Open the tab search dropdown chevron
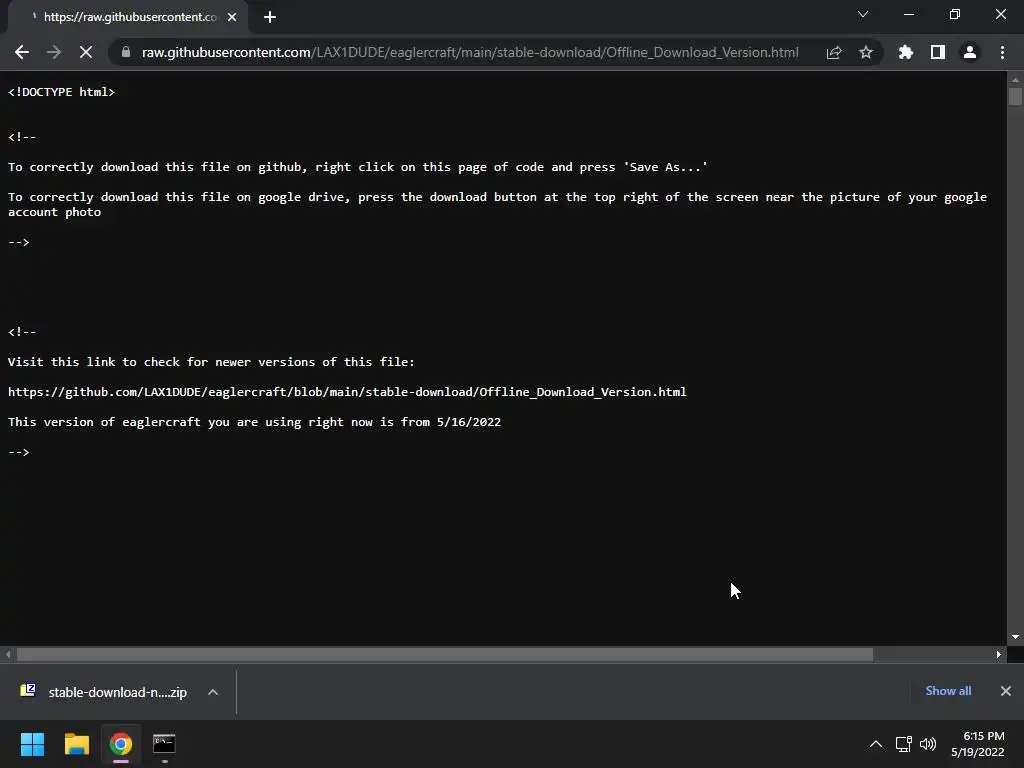 (x=863, y=14)
